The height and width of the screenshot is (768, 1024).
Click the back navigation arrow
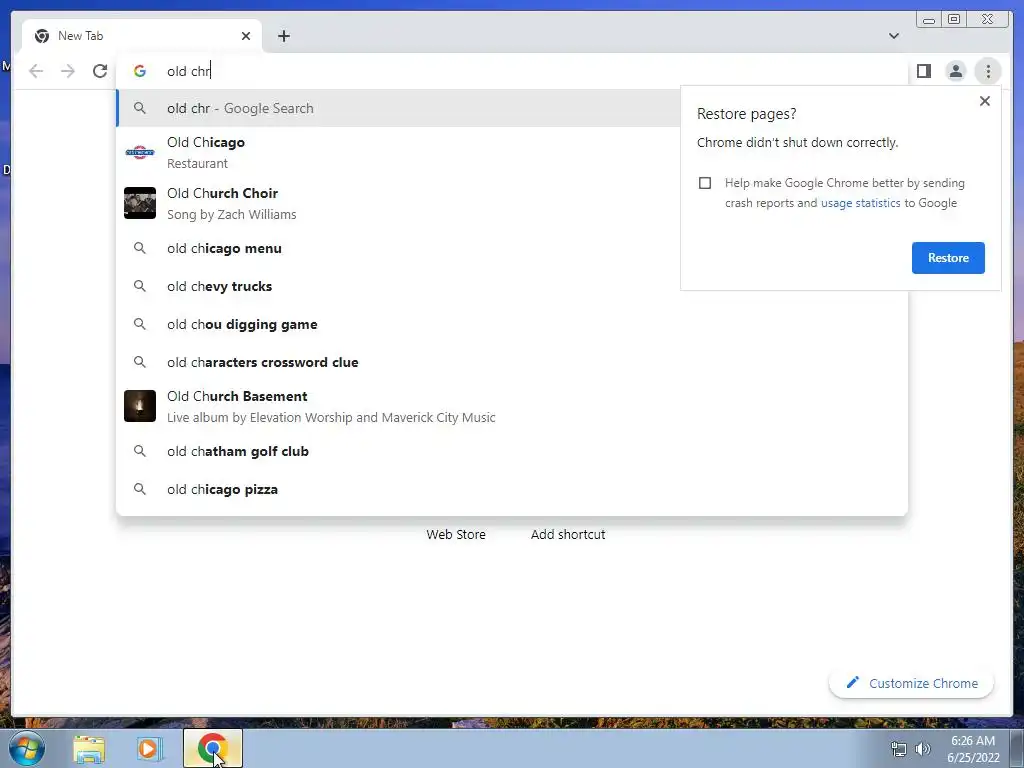point(36,71)
